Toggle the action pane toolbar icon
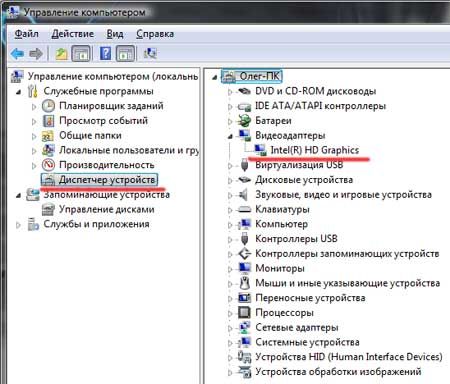This screenshot has height=384, width=450. (x=125, y=53)
